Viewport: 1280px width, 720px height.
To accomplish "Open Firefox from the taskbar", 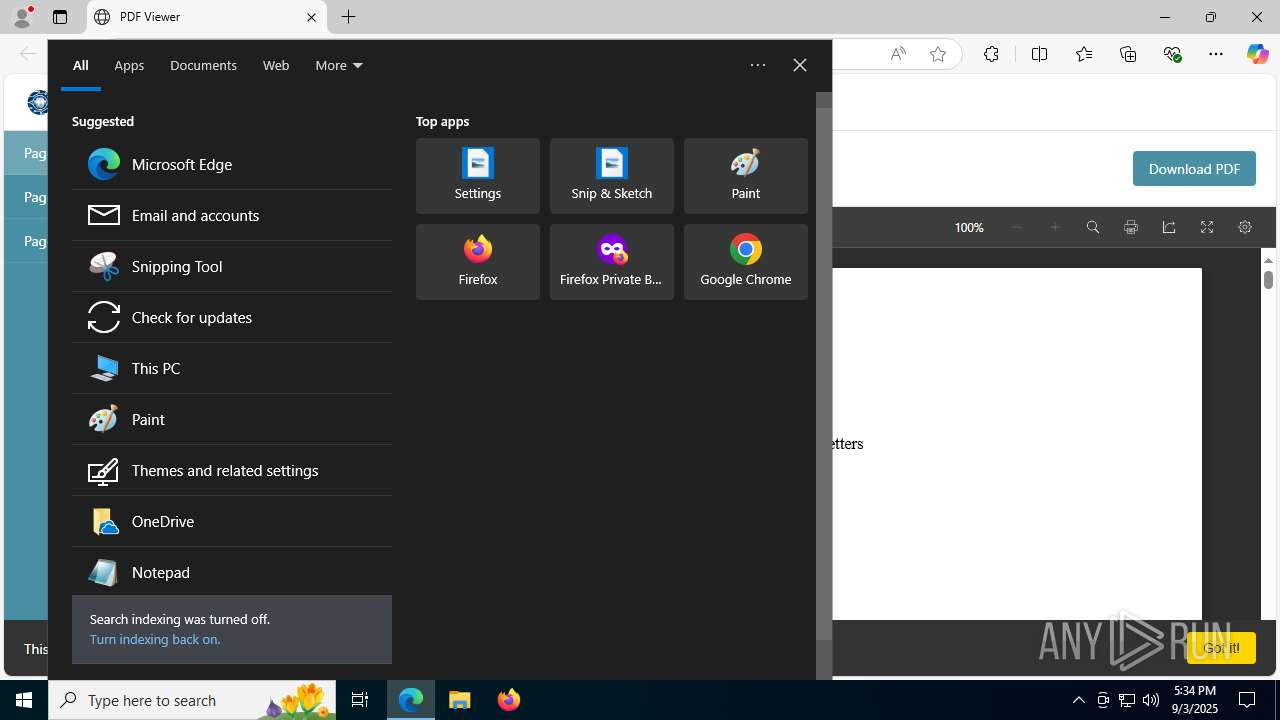I will coord(509,700).
